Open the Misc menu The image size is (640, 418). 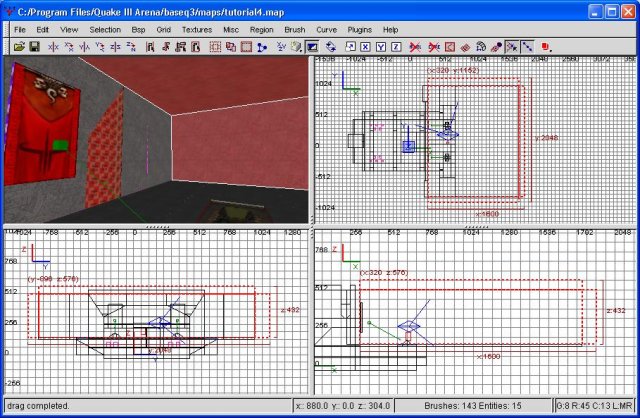(231, 30)
